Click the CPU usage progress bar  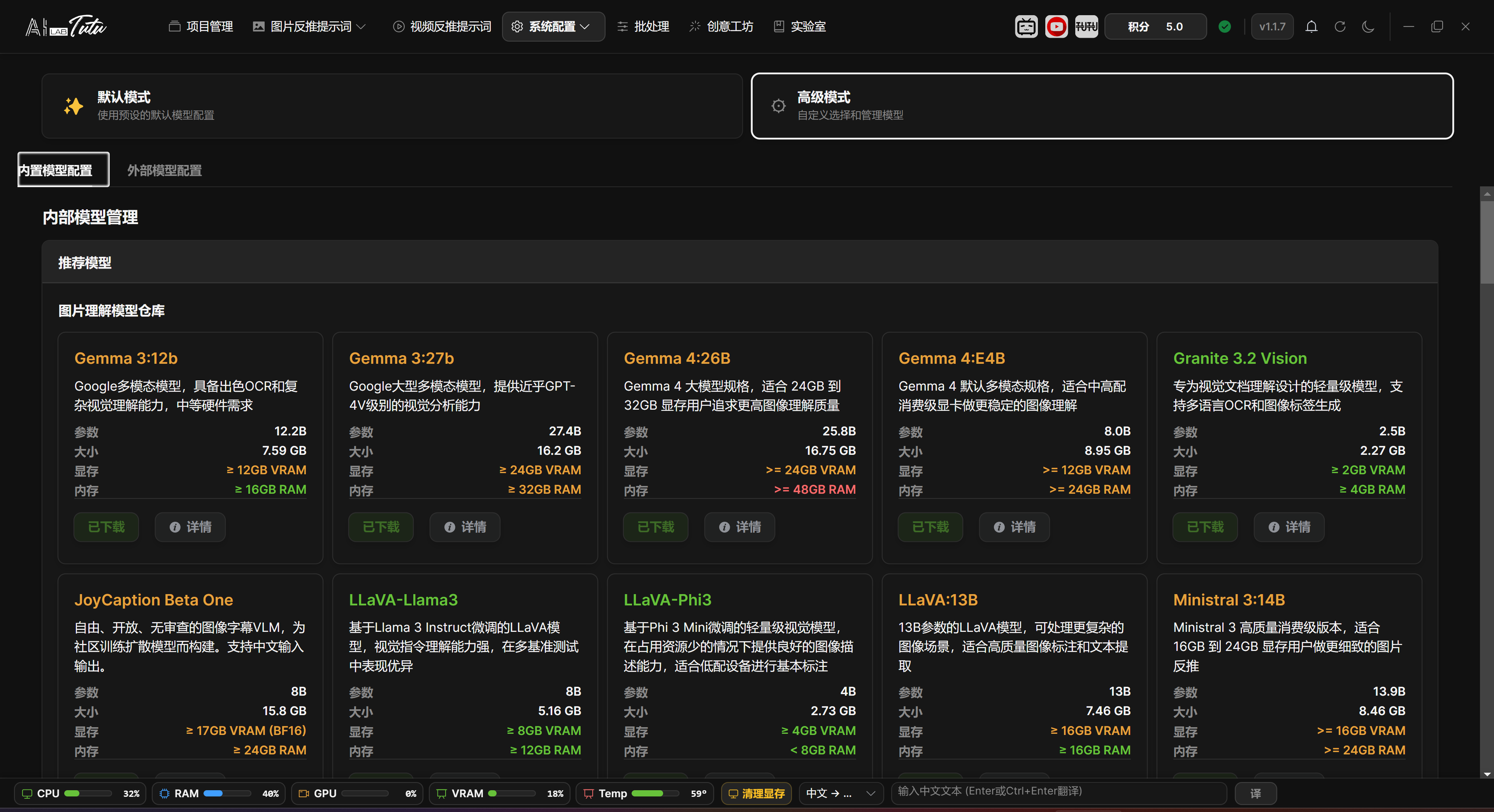[88, 793]
